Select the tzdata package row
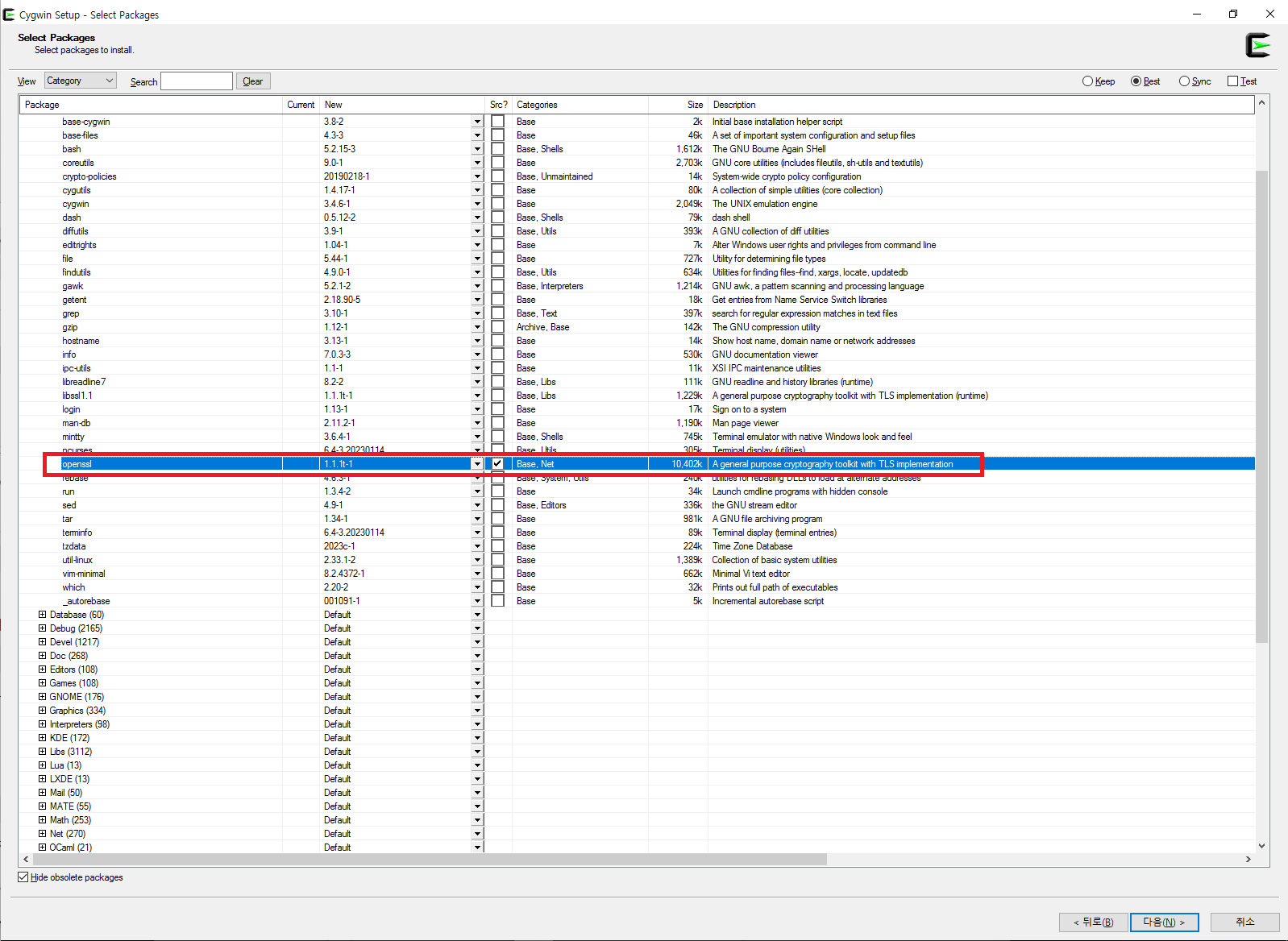1288x941 pixels. click(x=637, y=546)
